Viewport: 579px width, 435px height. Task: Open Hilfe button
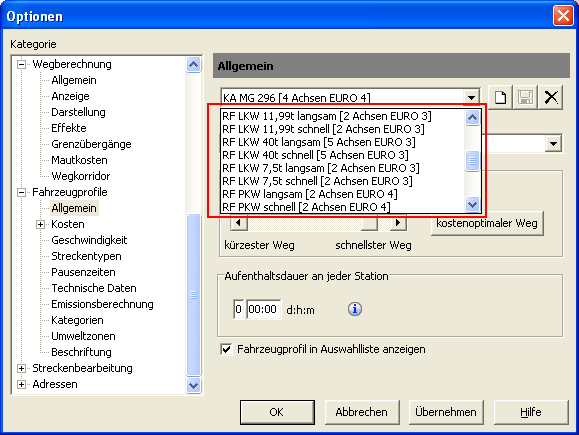coord(531,412)
